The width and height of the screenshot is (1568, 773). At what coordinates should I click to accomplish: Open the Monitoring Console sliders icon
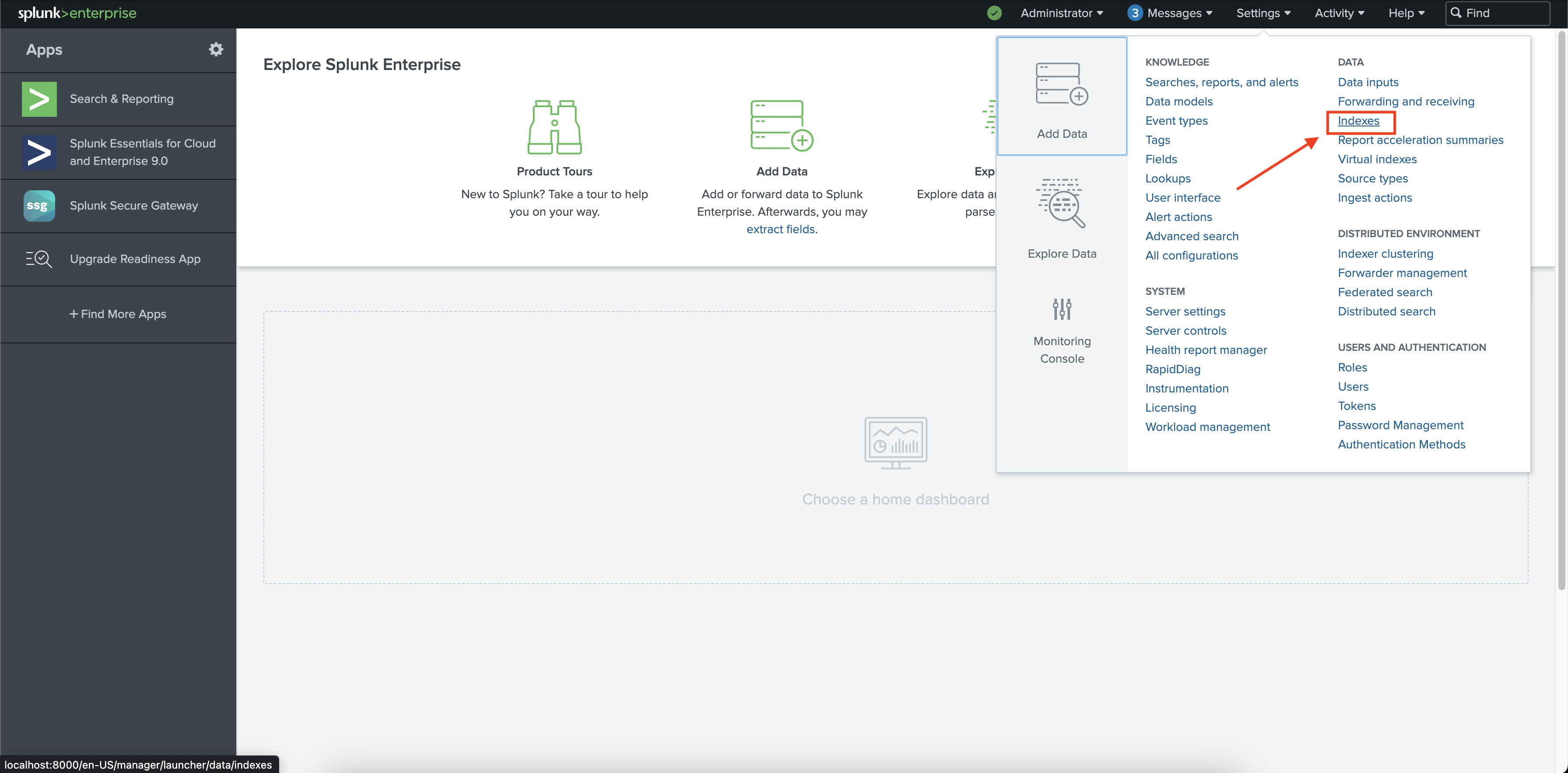(1061, 309)
